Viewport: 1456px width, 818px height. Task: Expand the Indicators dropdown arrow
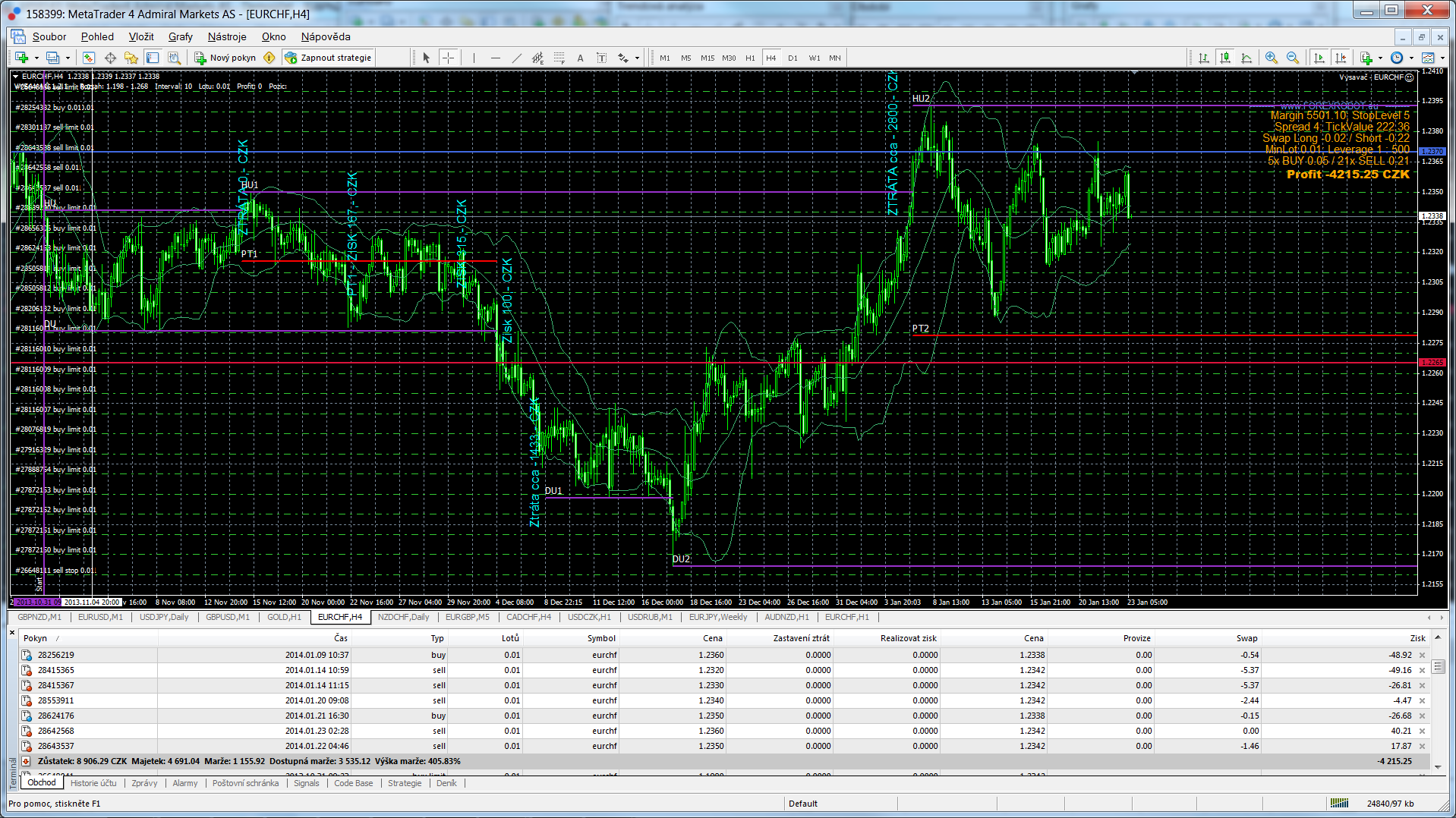tap(1380, 58)
